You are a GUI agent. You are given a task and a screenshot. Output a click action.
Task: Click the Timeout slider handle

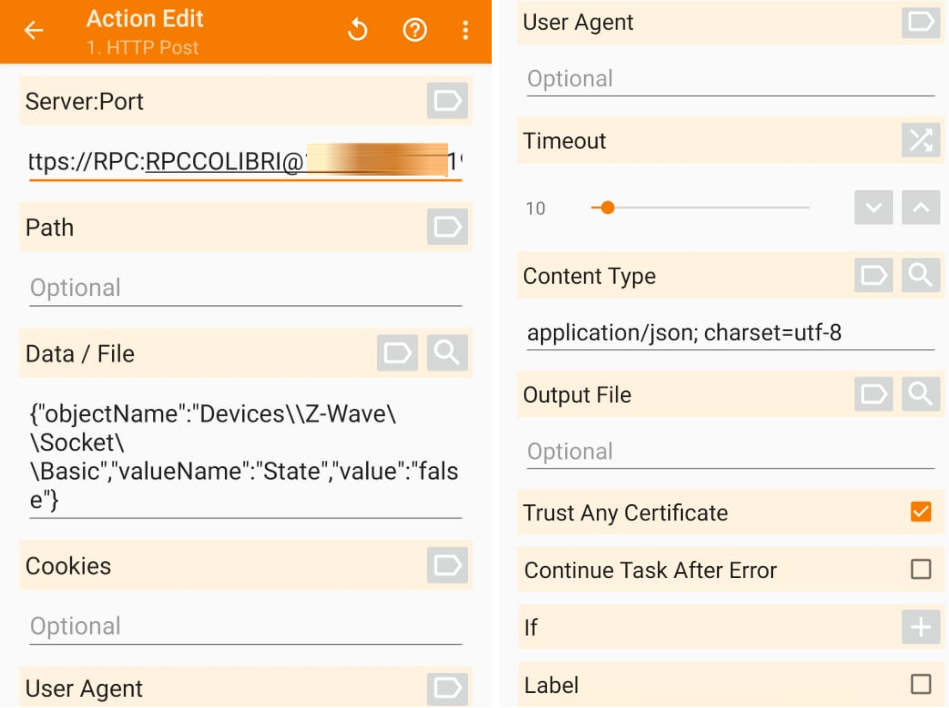[x=606, y=208]
